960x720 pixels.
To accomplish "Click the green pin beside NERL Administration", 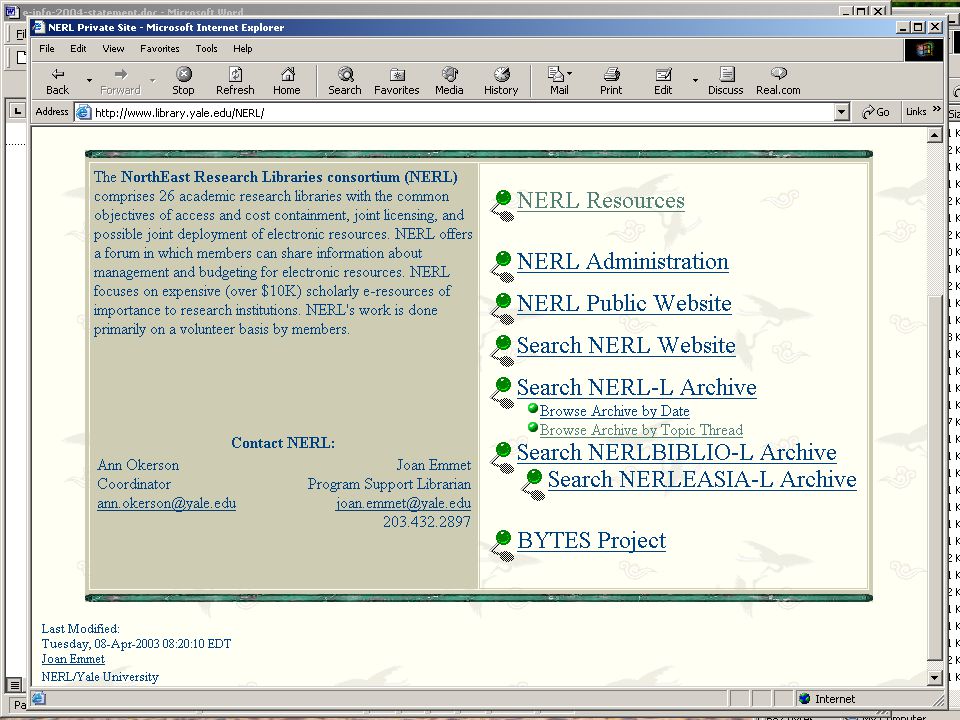I will click(503, 266).
